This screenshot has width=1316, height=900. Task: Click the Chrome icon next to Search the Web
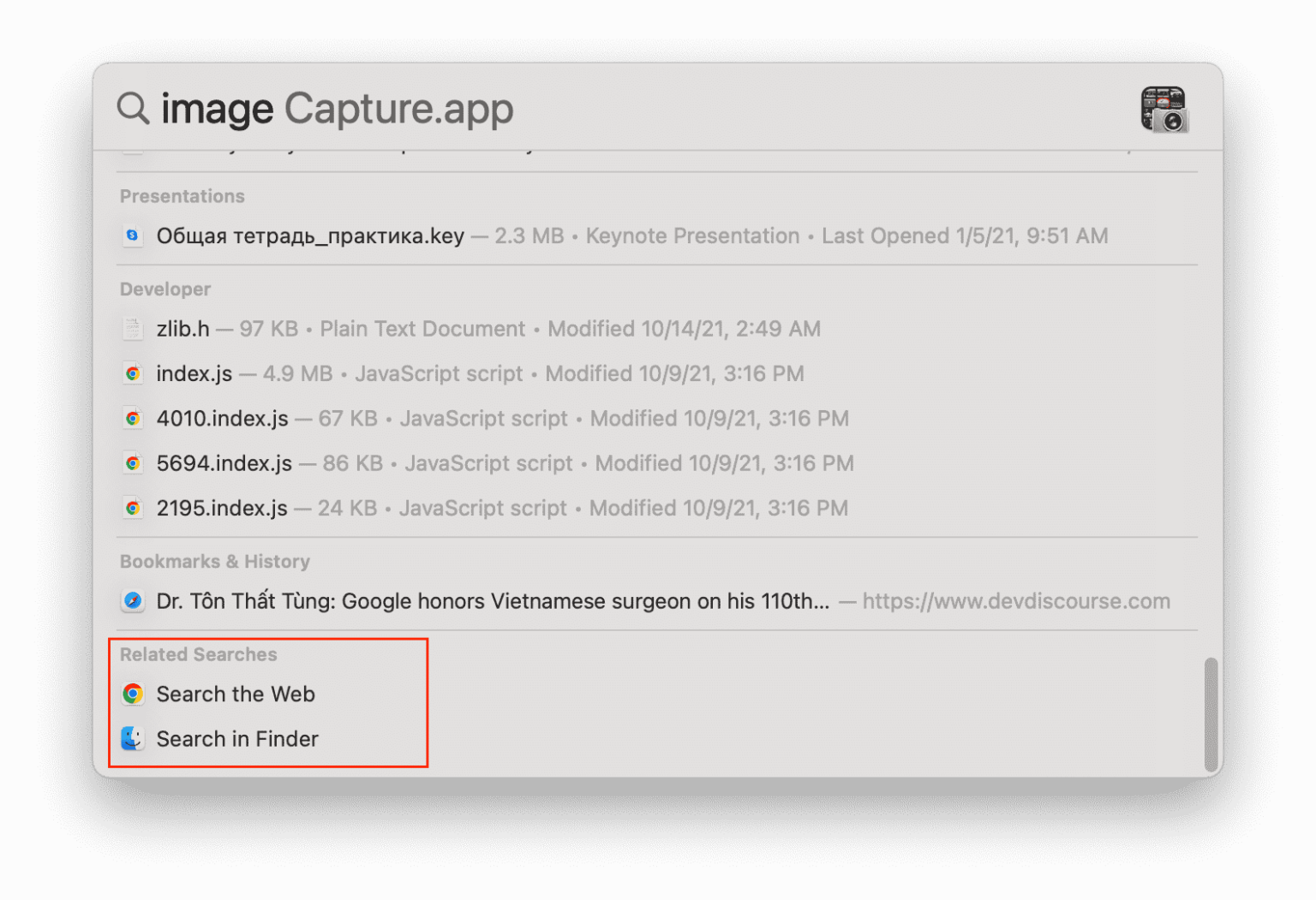point(133,694)
